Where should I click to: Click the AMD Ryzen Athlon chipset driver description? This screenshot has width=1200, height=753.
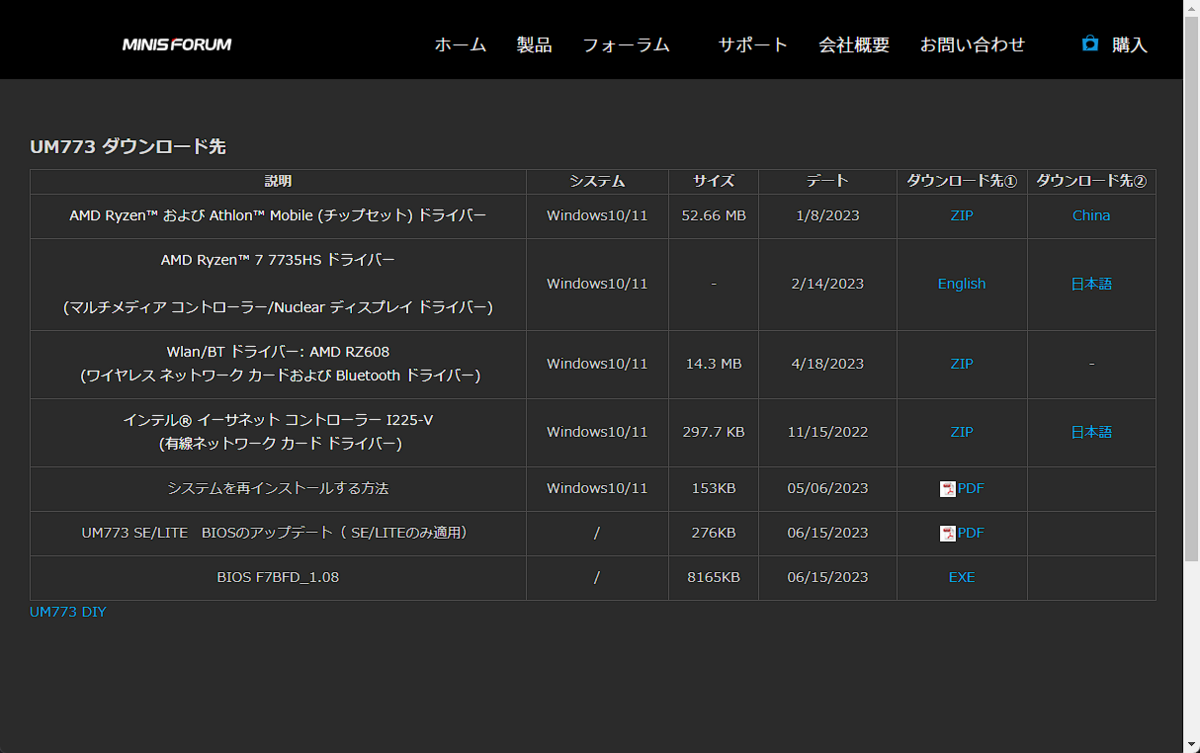coord(278,216)
